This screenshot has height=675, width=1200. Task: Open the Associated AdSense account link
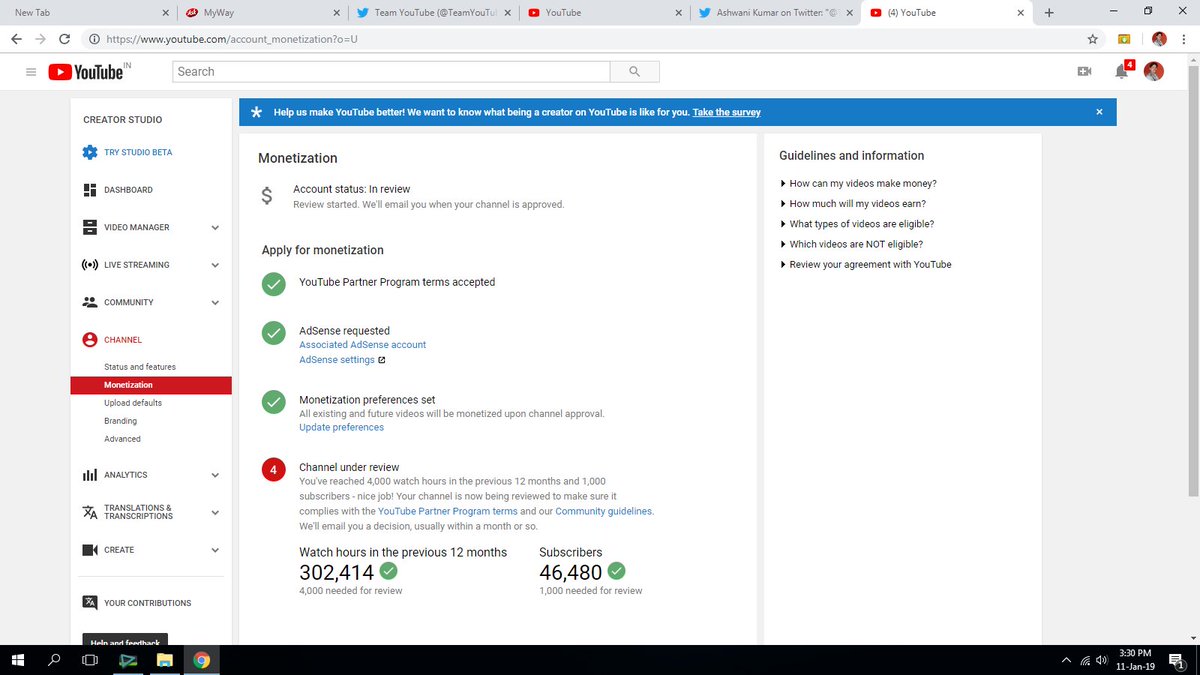pyautogui.click(x=362, y=344)
